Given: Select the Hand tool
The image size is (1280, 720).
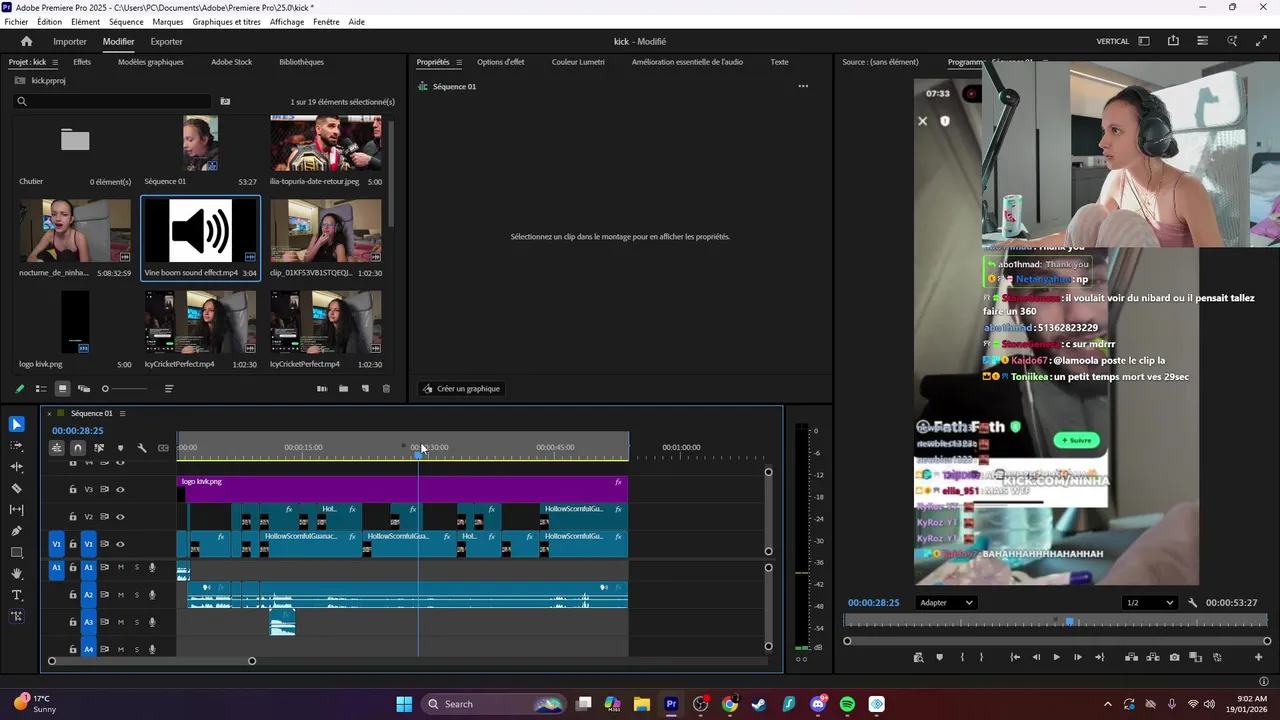Looking at the screenshot, I should coord(17,574).
